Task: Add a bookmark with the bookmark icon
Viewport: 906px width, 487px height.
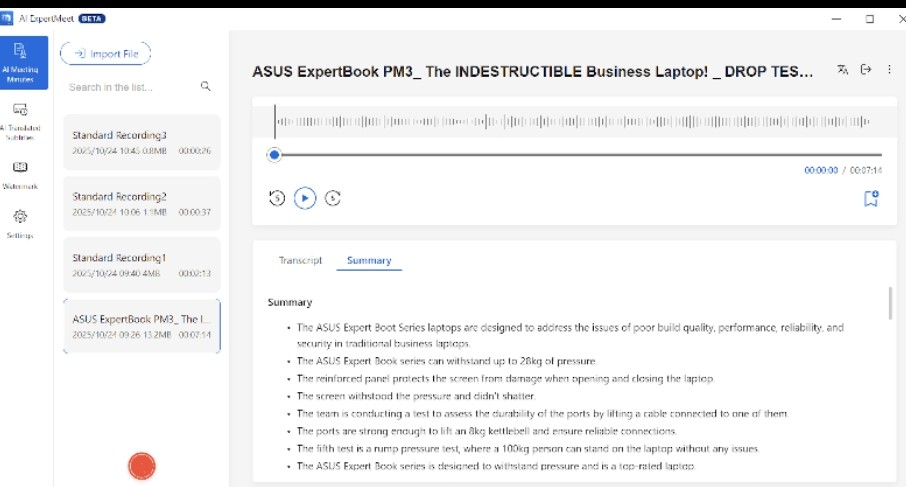Action: coord(871,199)
